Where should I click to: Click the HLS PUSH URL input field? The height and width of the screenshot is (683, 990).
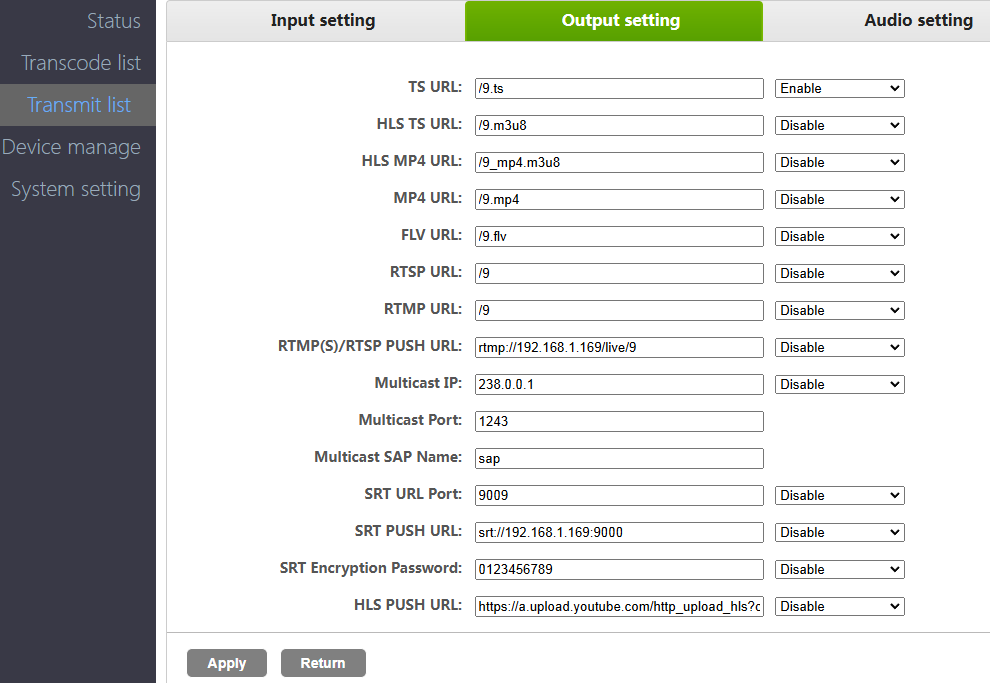click(619, 607)
